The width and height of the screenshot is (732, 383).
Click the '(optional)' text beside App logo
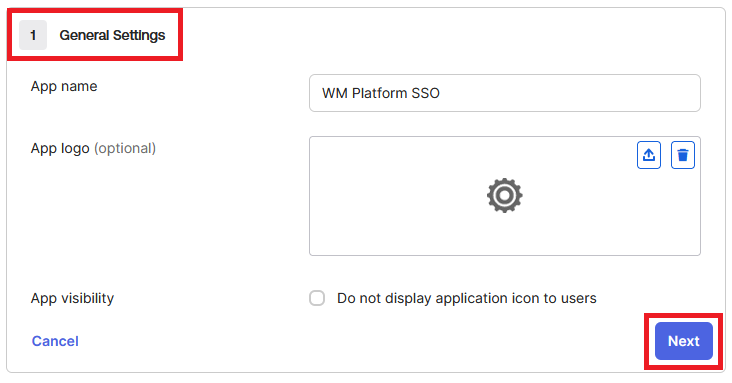[x=125, y=149]
